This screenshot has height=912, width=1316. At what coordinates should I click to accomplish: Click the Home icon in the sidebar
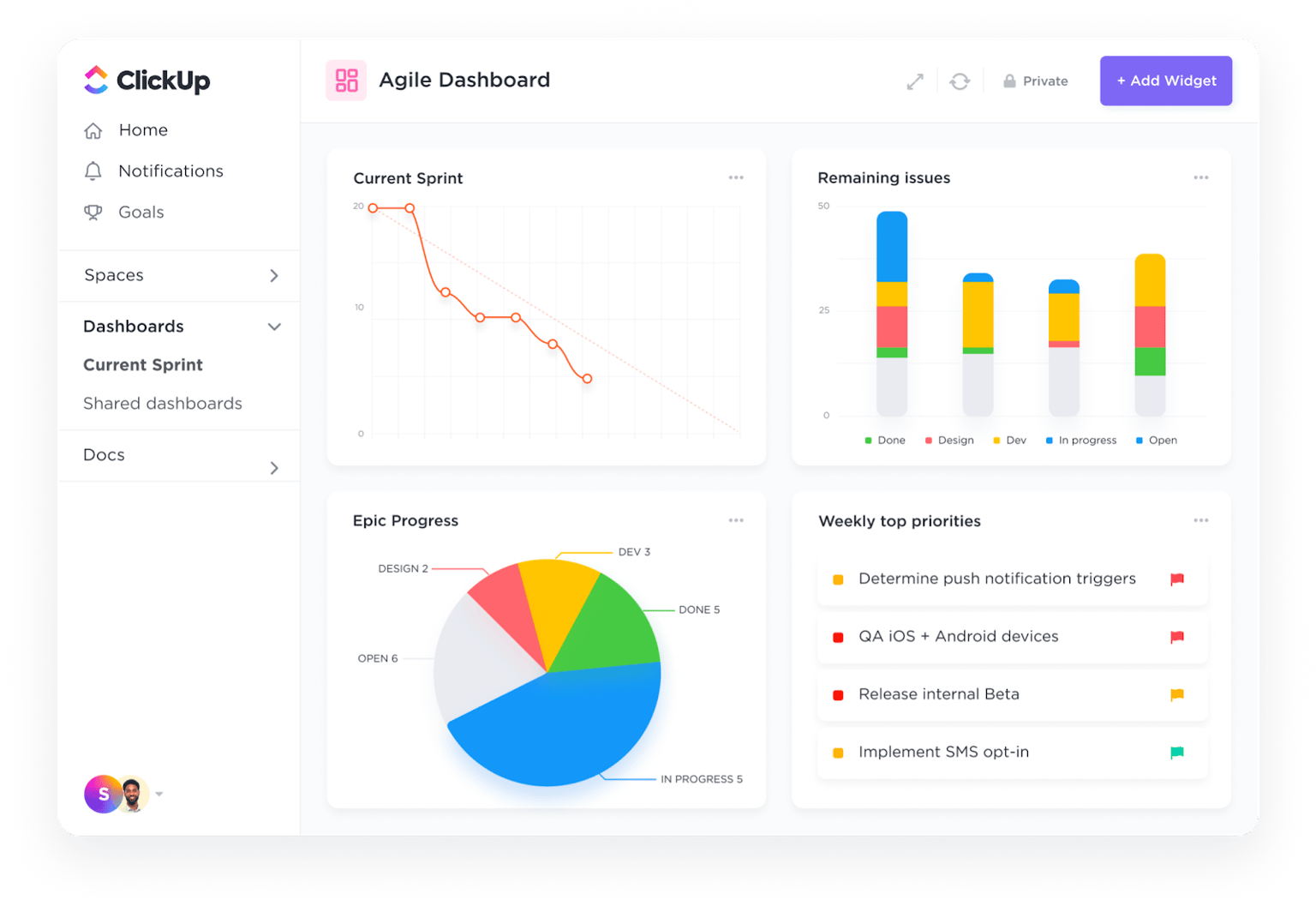93,129
